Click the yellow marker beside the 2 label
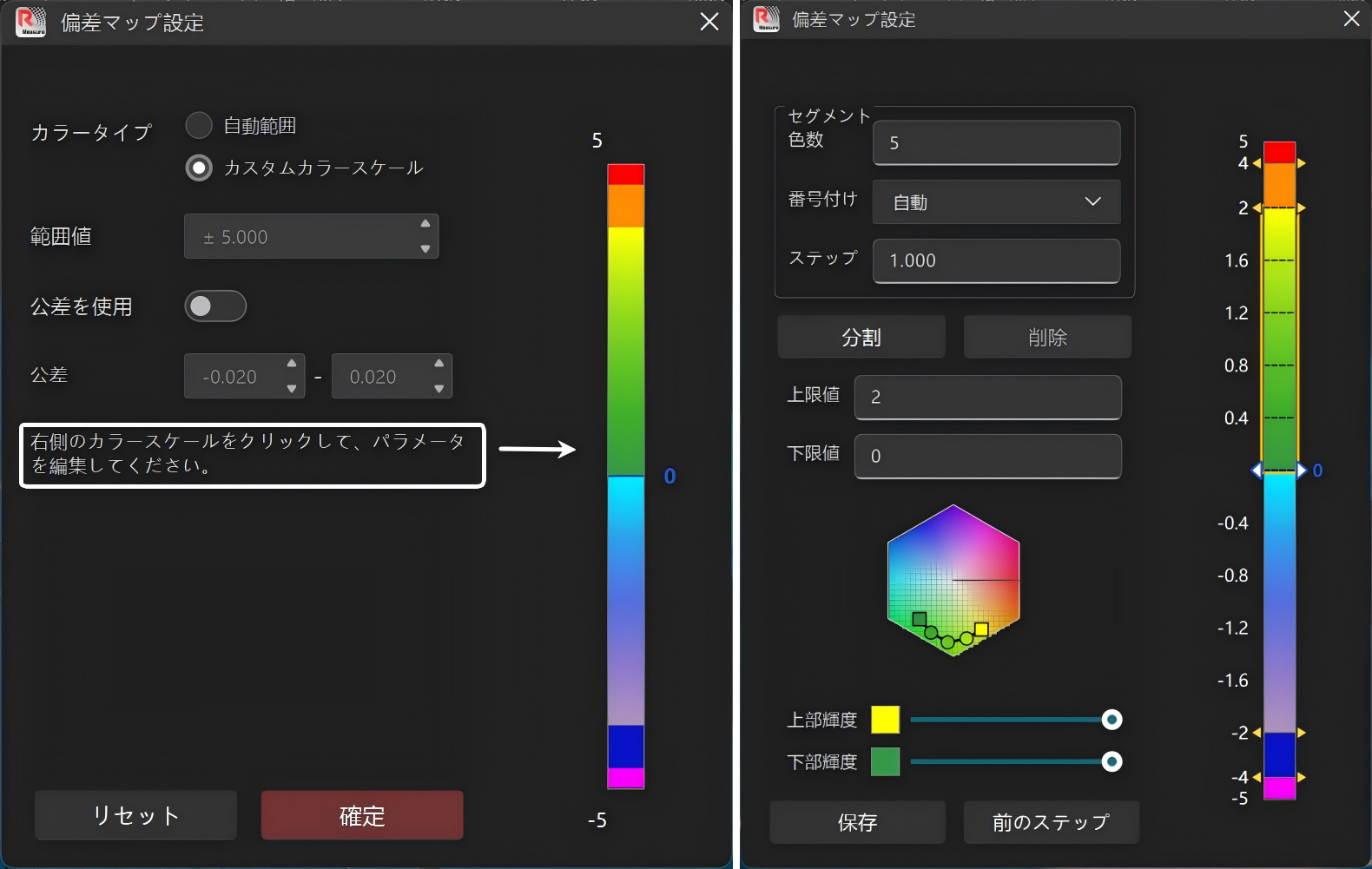Viewport: 1372px width, 869px height. point(1257,208)
